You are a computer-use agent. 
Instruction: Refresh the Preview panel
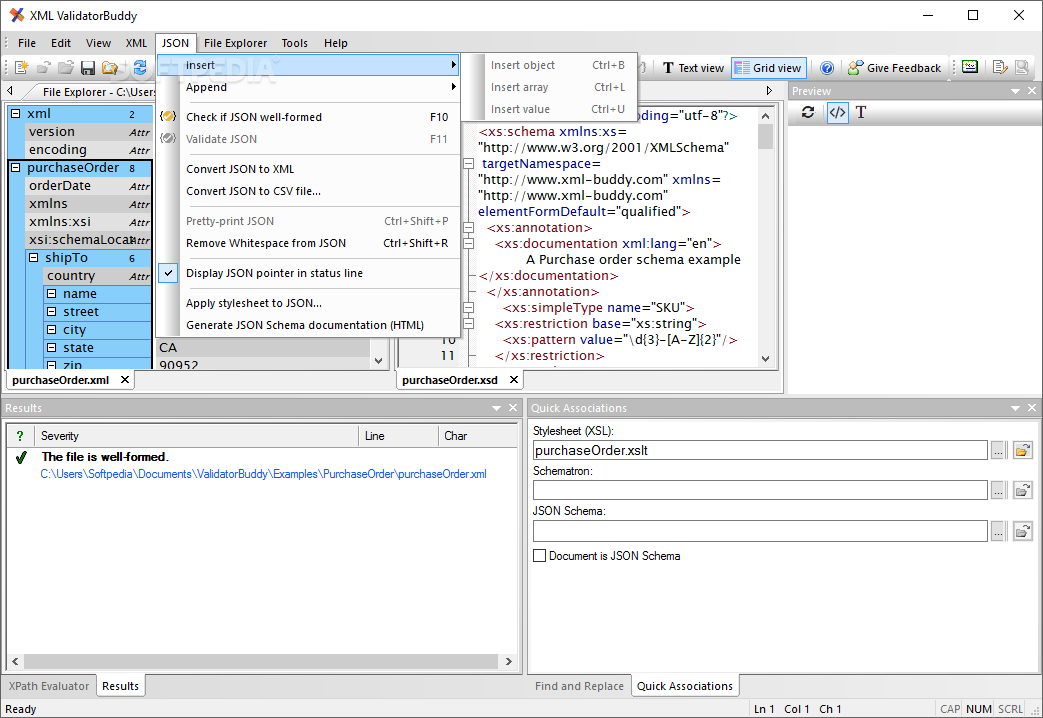(x=808, y=112)
